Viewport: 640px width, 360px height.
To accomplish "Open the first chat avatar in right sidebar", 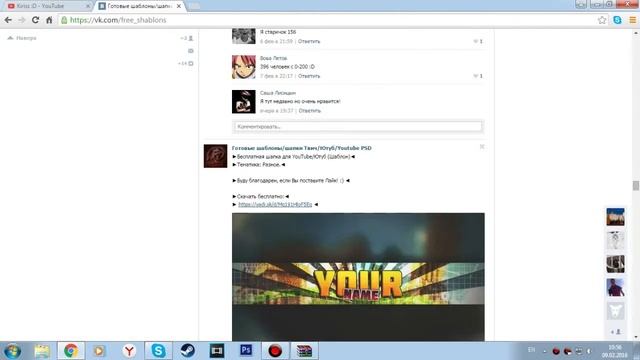I will (x=615, y=217).
